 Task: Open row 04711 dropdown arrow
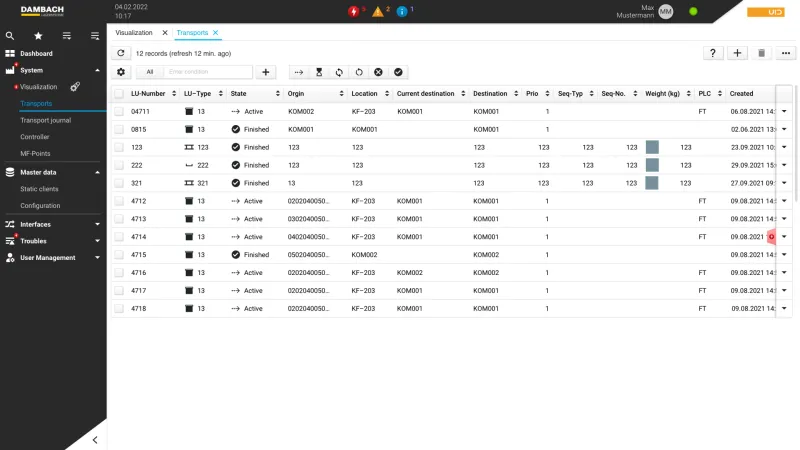pyautogui.click(x=784, y=111)
